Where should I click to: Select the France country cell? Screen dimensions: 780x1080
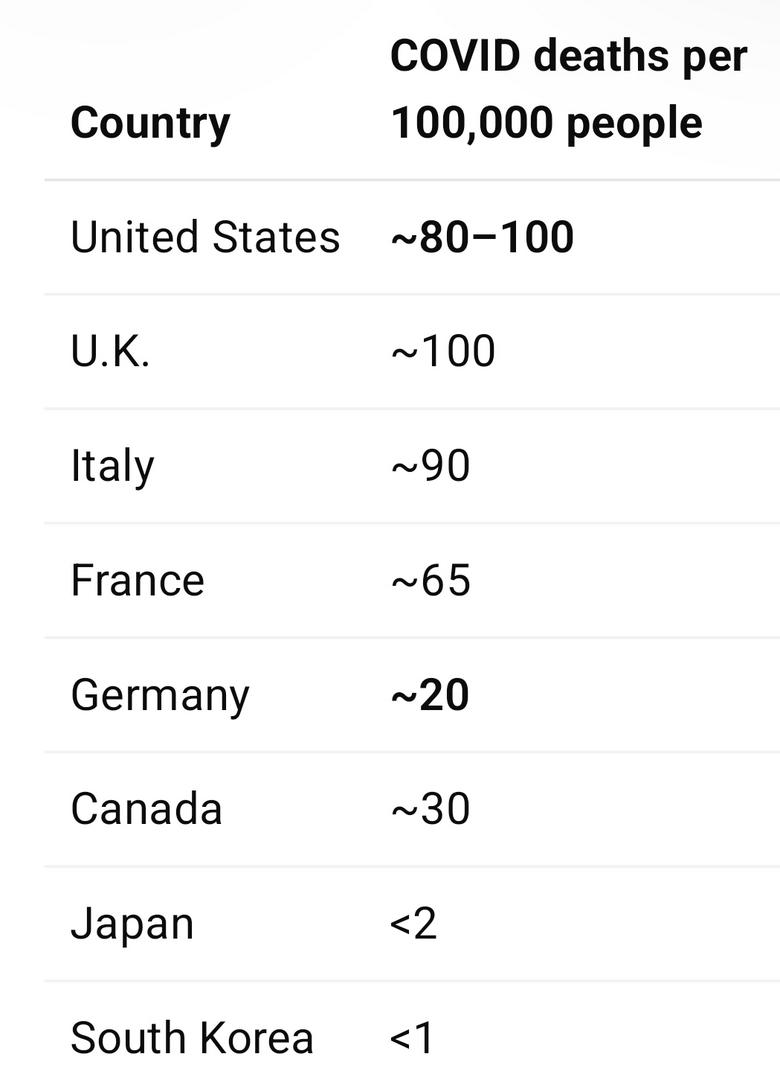point(137,580)
